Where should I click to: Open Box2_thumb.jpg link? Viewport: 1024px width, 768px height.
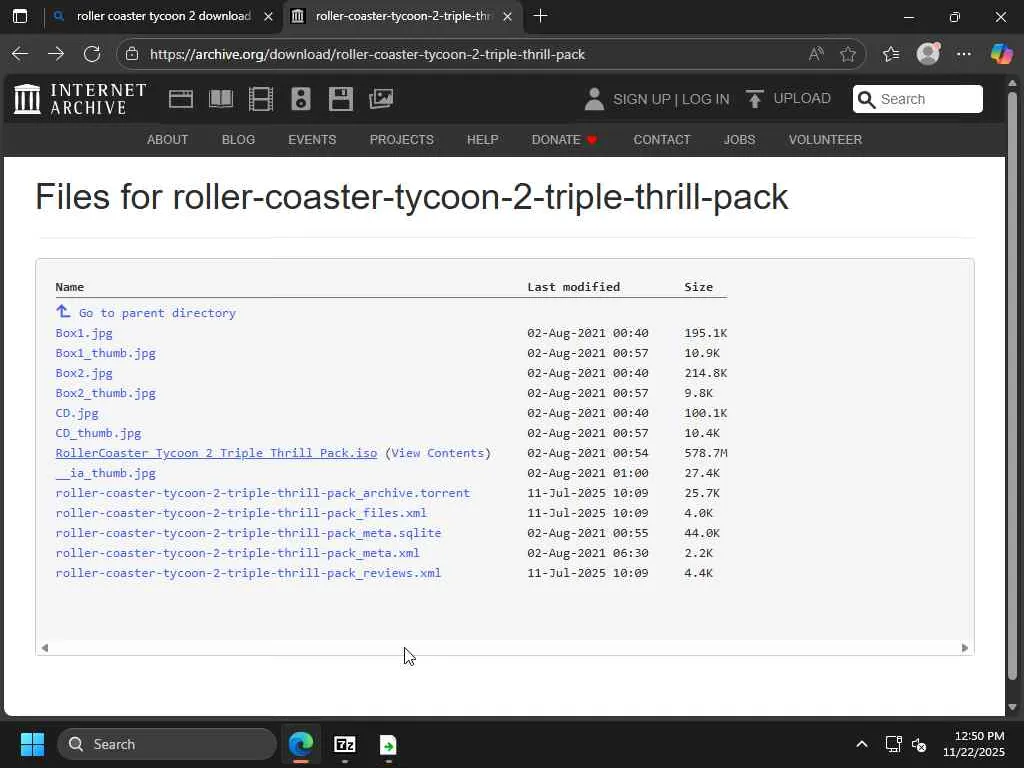(x=106, y=393)
